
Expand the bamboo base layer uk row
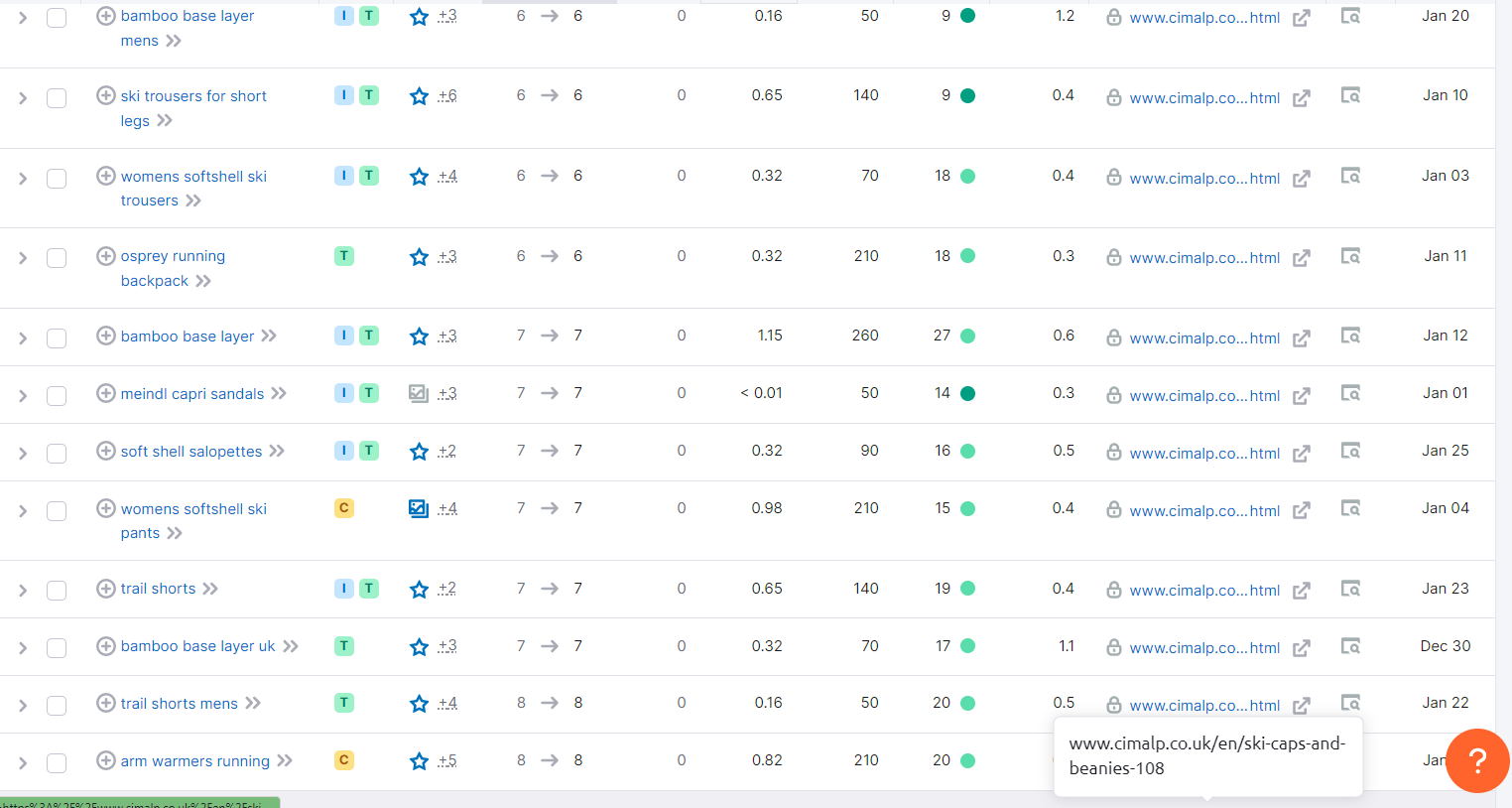pos(23,648)
